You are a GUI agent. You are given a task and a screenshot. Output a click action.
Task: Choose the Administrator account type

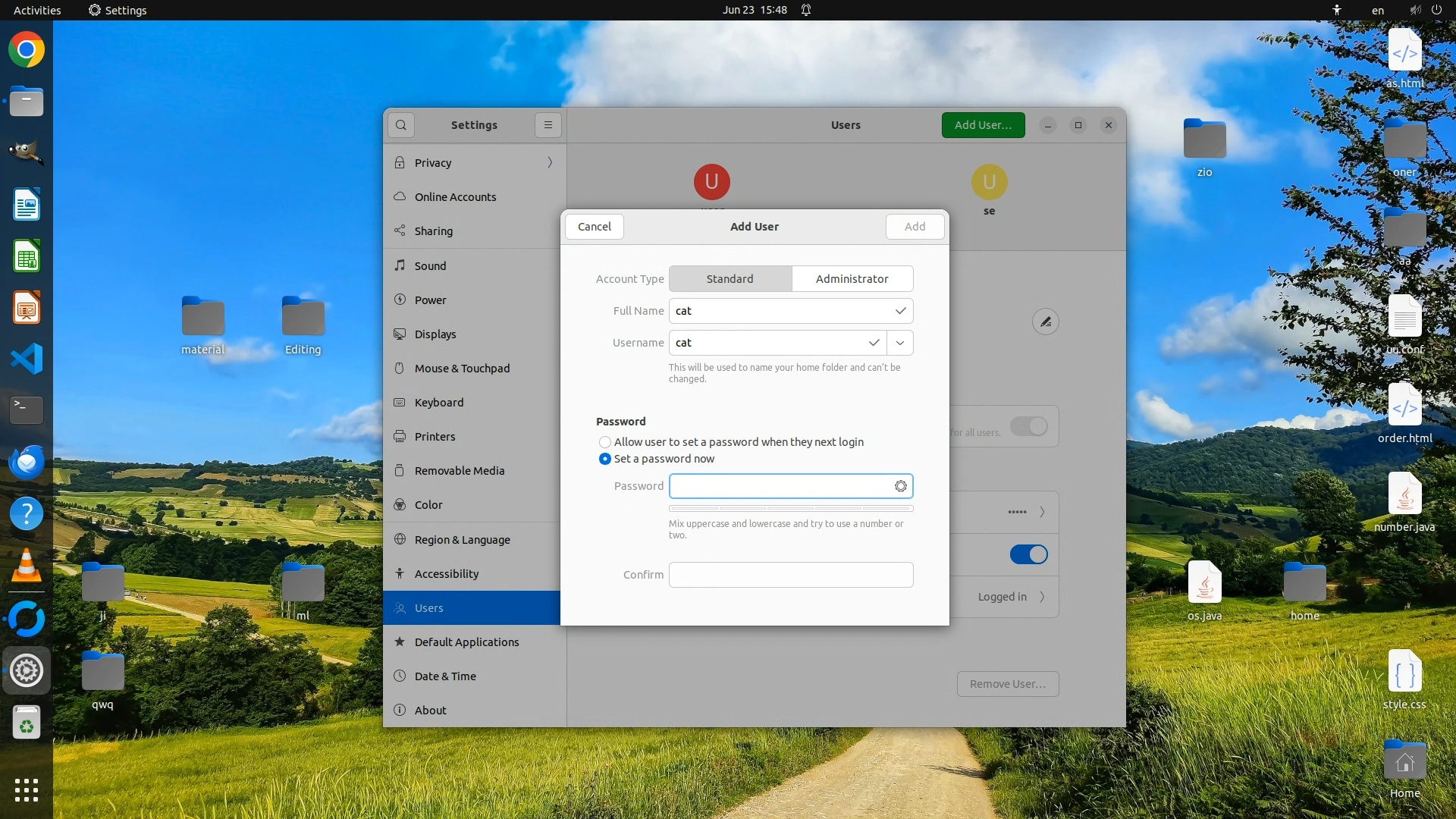tap(852, 279)
